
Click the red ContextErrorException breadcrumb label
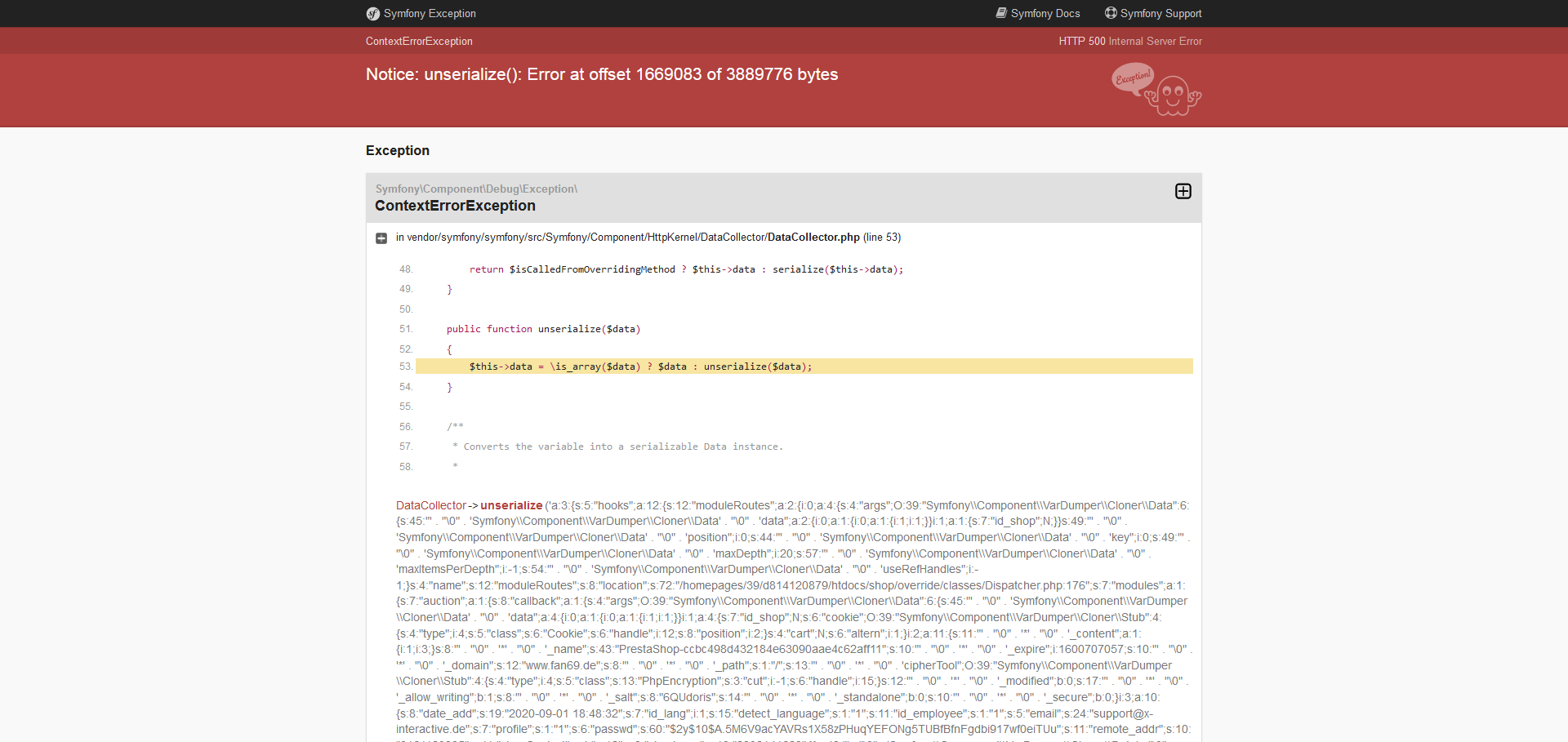point(419,42)
